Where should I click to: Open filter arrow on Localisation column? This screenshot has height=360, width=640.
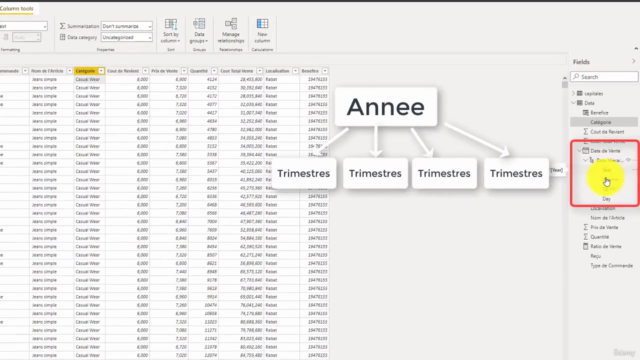[296, 71]
